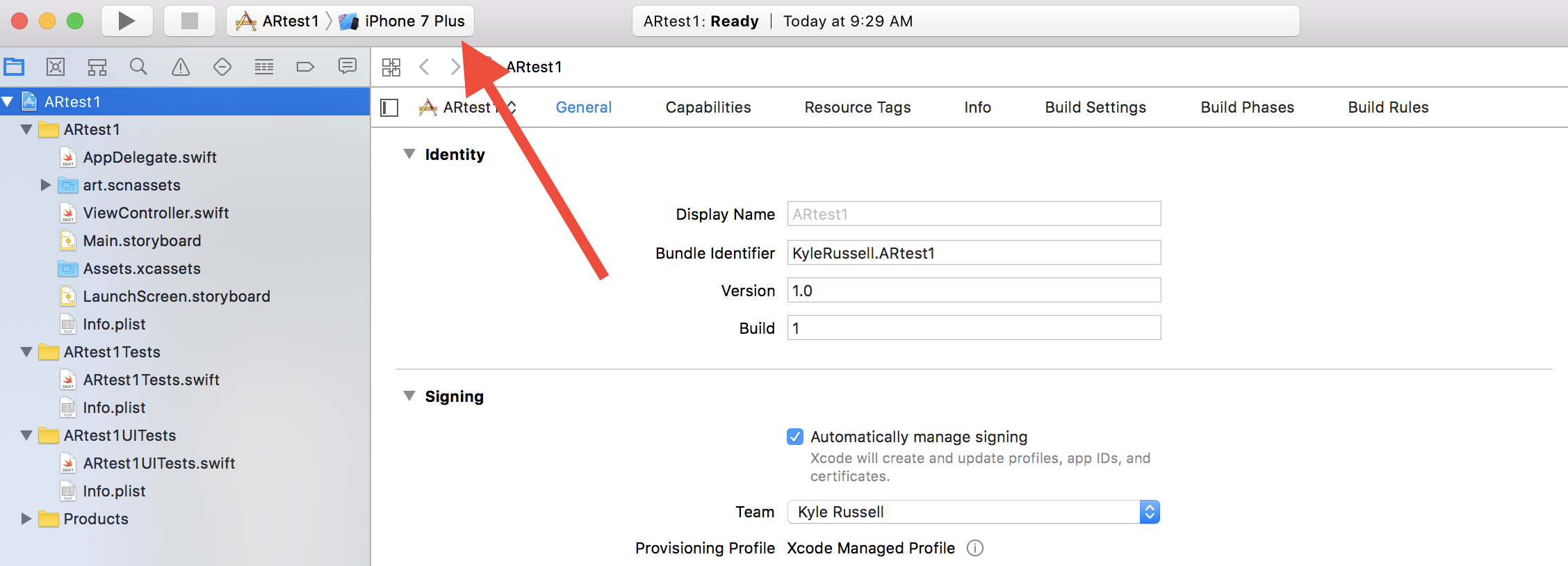
Task: Switch to the Build Rules tab
Action: (x=1388, y=107)
